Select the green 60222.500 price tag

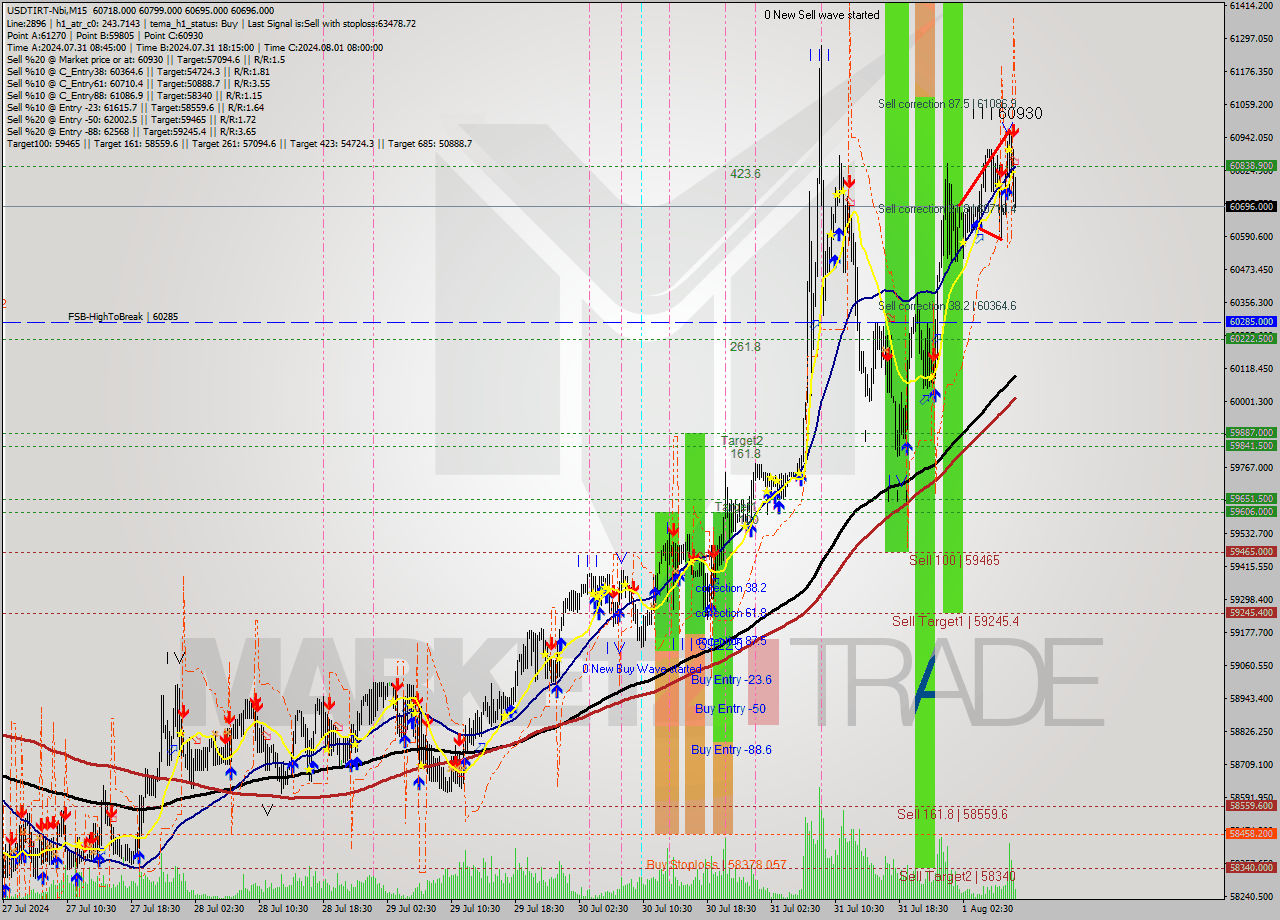point(1250,339)
